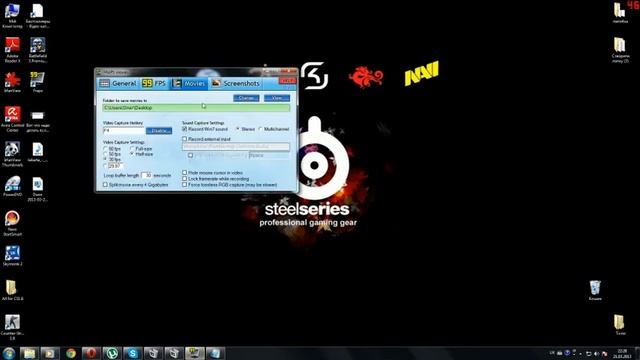Viewport: 640px width, 360px height.
Task: Select the custom fps radio button
Action: tap(105, 166)
